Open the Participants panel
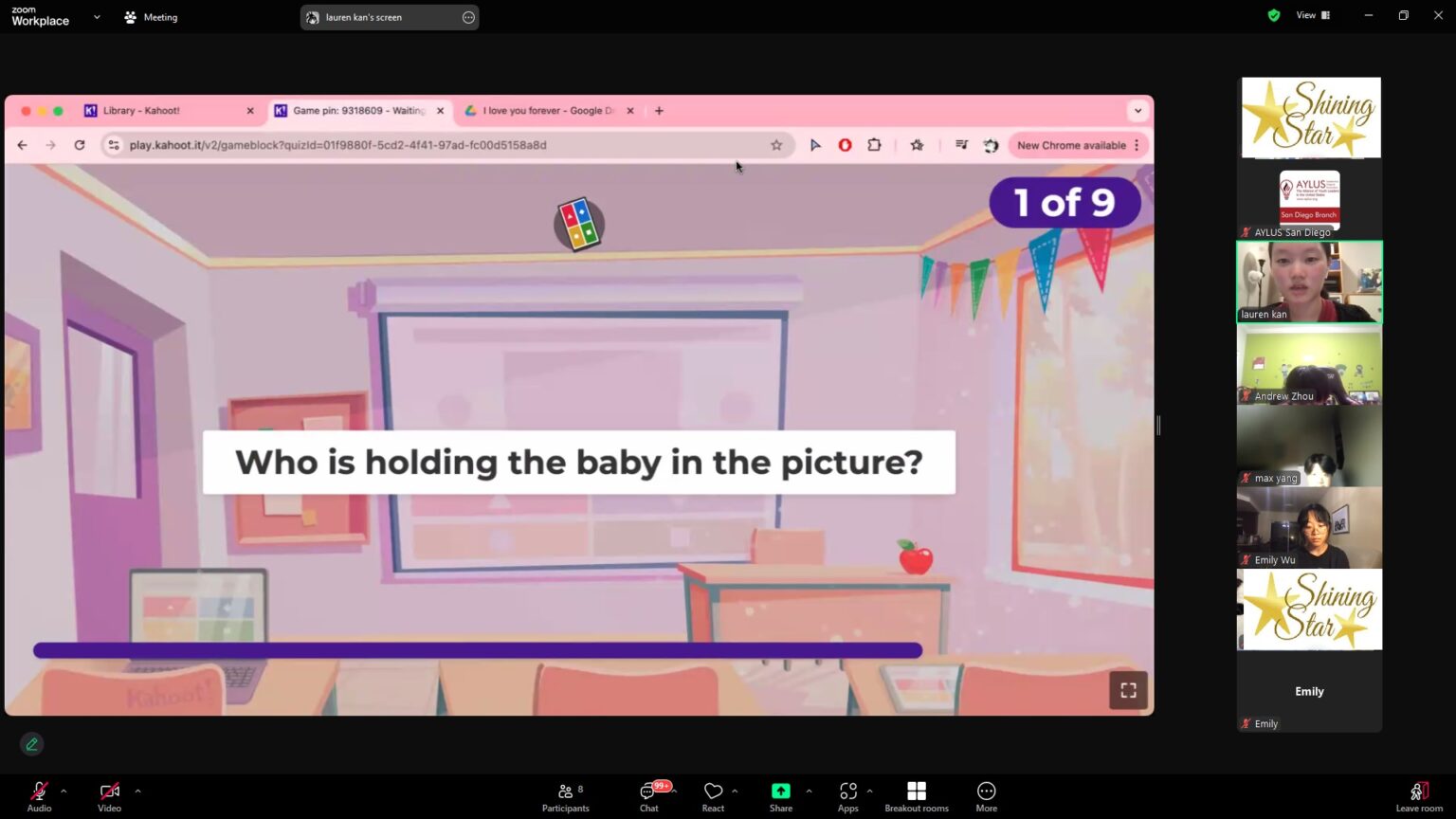The height and width of the screenshot is (819, 1456). (x=566, y=796)
